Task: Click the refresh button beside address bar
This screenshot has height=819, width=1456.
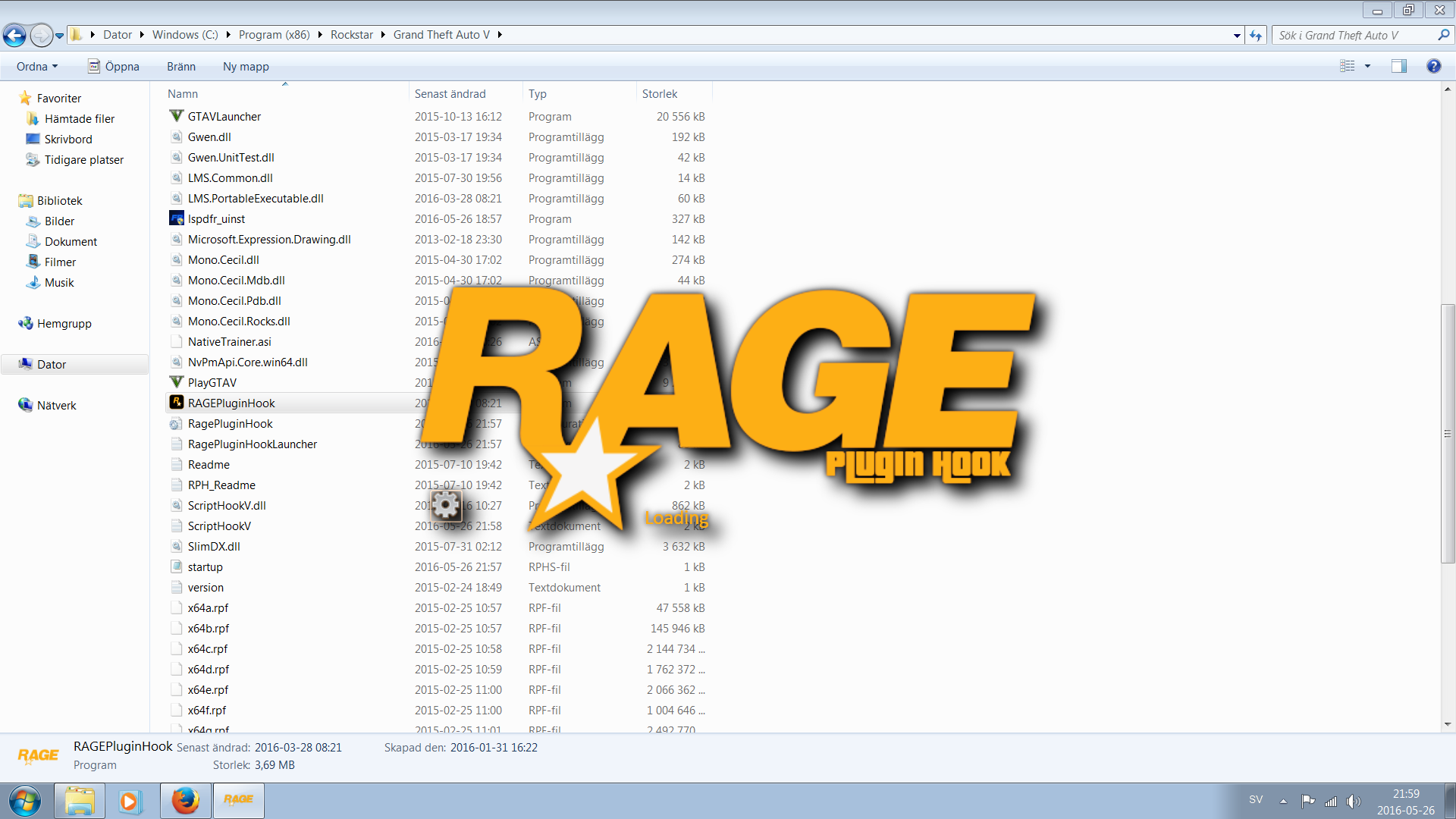Action: (x=1256, y=35)
